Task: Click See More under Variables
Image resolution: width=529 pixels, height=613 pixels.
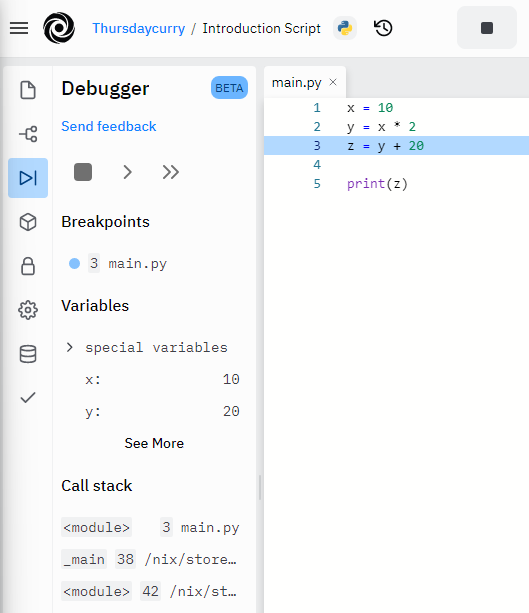Action: [154, 443]
